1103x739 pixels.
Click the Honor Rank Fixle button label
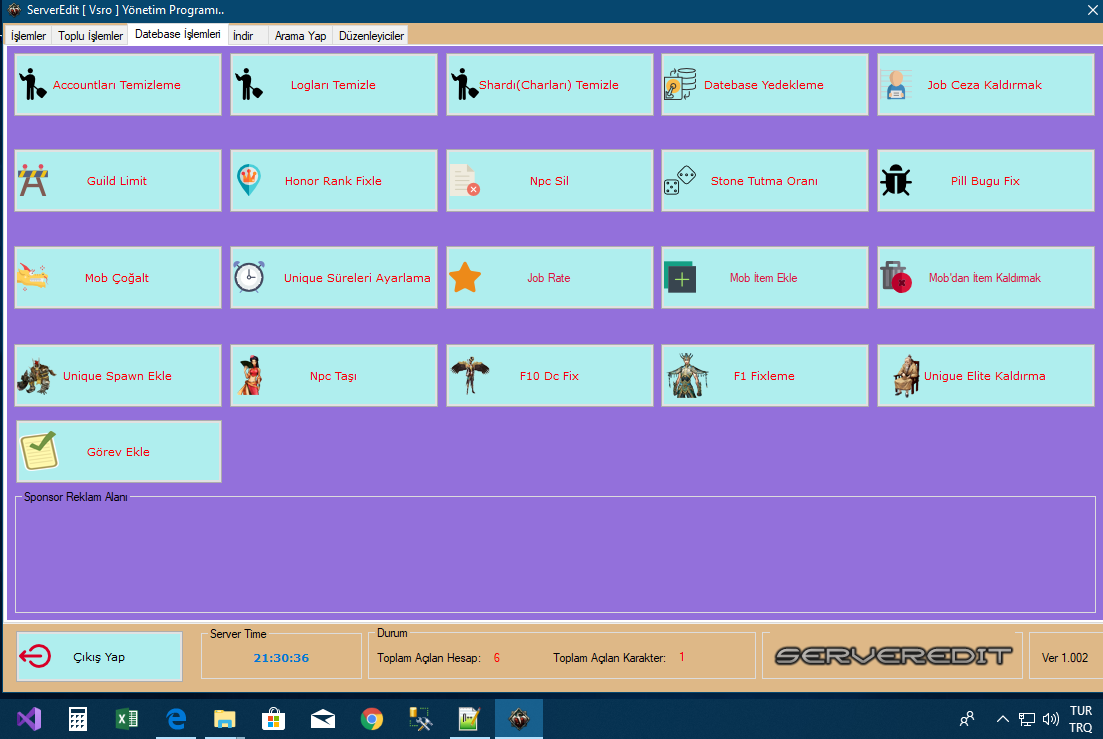[333, 181]
